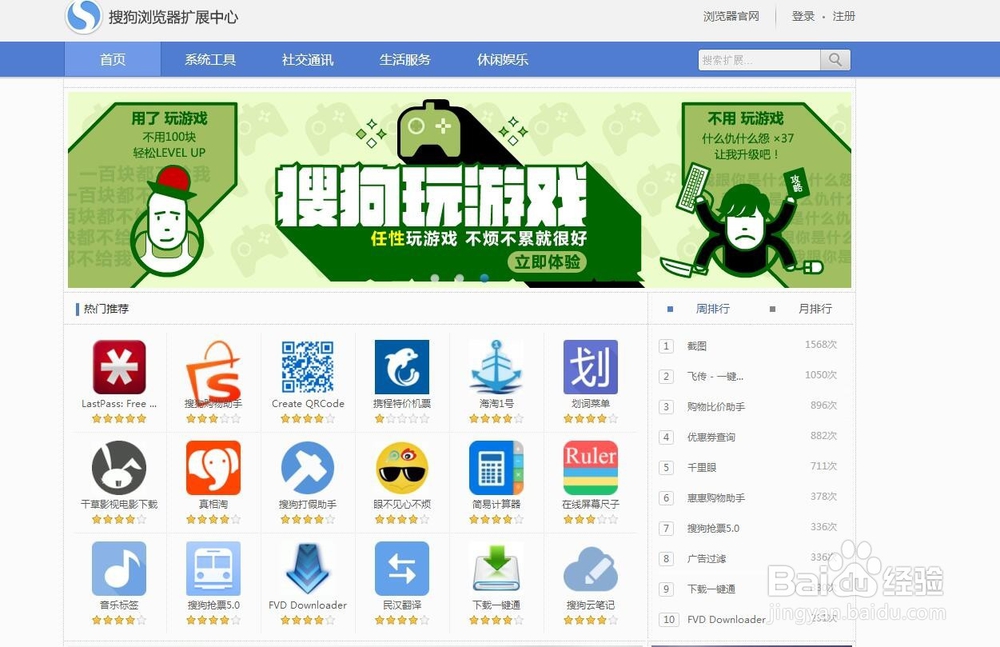This screenshot has height=647, width=1000.
Task: Click the 简易计算器 name label
Action: [x=496, y=504]
